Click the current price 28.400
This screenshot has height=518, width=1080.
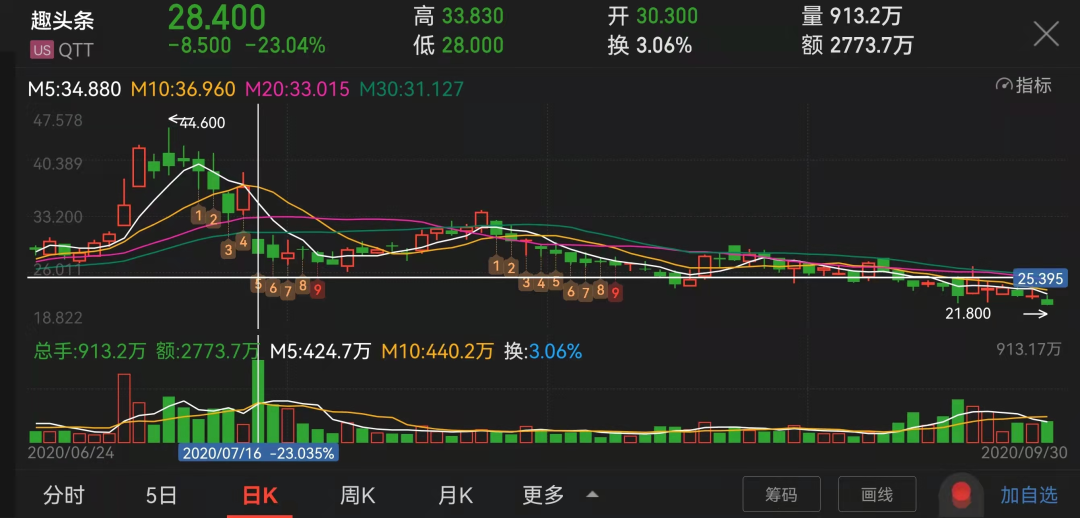[217, 17]
